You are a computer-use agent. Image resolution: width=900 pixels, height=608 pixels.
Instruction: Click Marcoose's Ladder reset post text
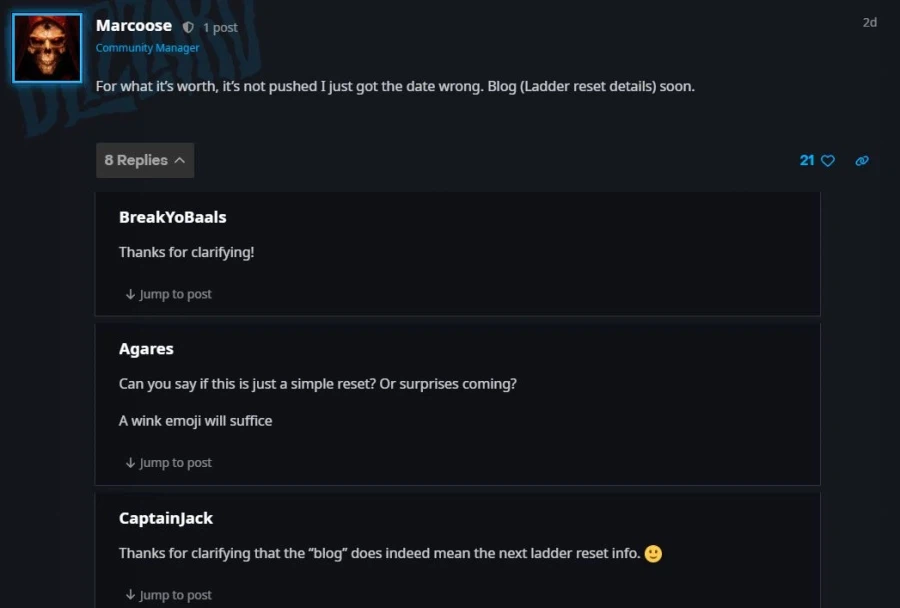click(395, 86)
